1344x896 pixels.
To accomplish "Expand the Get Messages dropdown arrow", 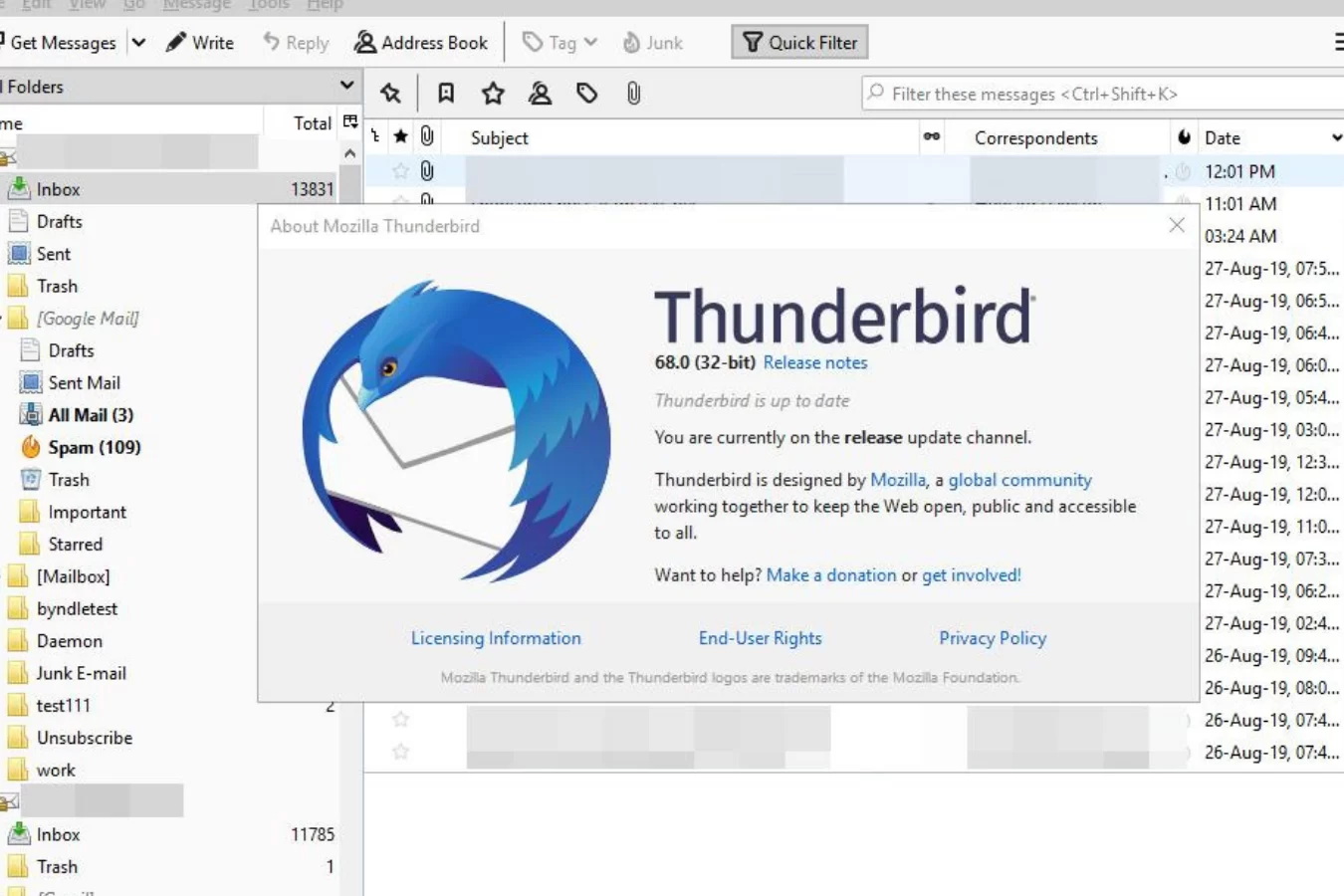I will tap(139, 43).
